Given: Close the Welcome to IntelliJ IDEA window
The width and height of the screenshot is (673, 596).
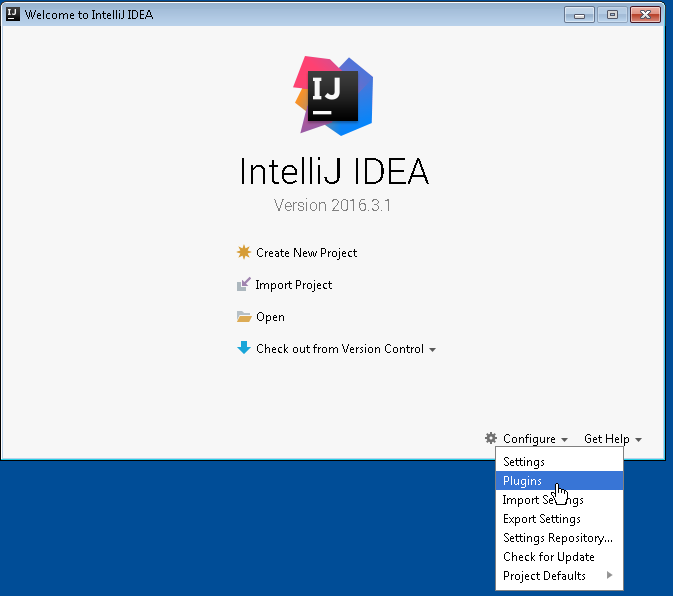Looking at the screenshot, I should [645, 15].
